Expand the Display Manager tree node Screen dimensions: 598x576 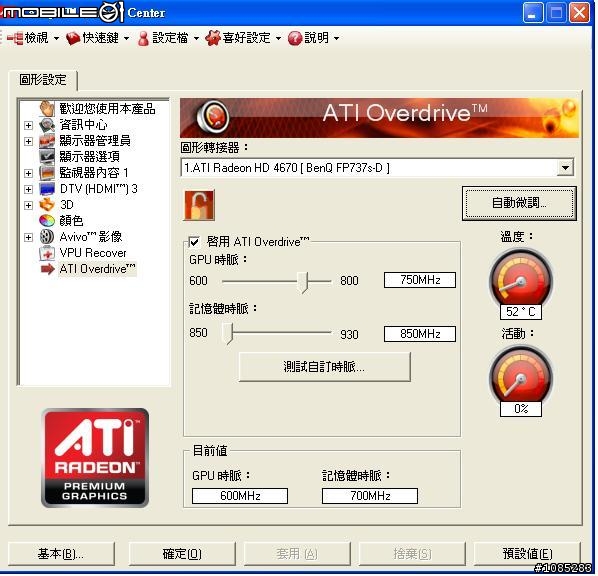tap(28, 142)
